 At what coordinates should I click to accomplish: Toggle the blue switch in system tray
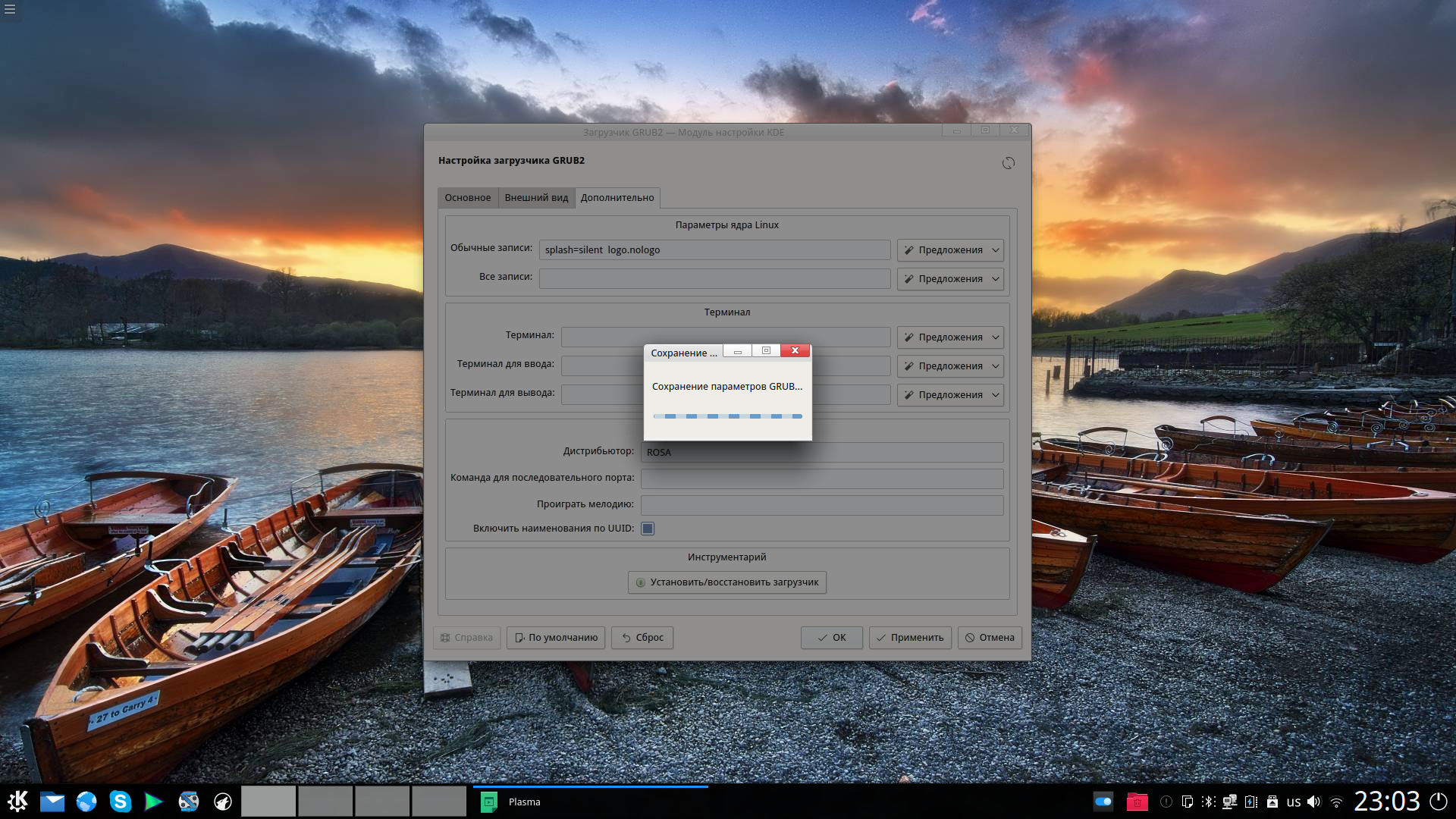click(x=1103, y=802)
